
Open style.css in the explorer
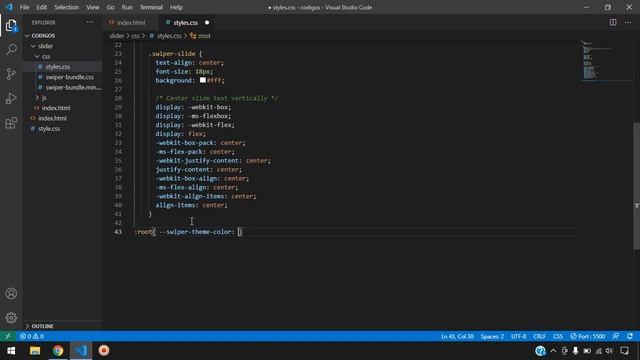pyautogui.click(x=49, y=129)
